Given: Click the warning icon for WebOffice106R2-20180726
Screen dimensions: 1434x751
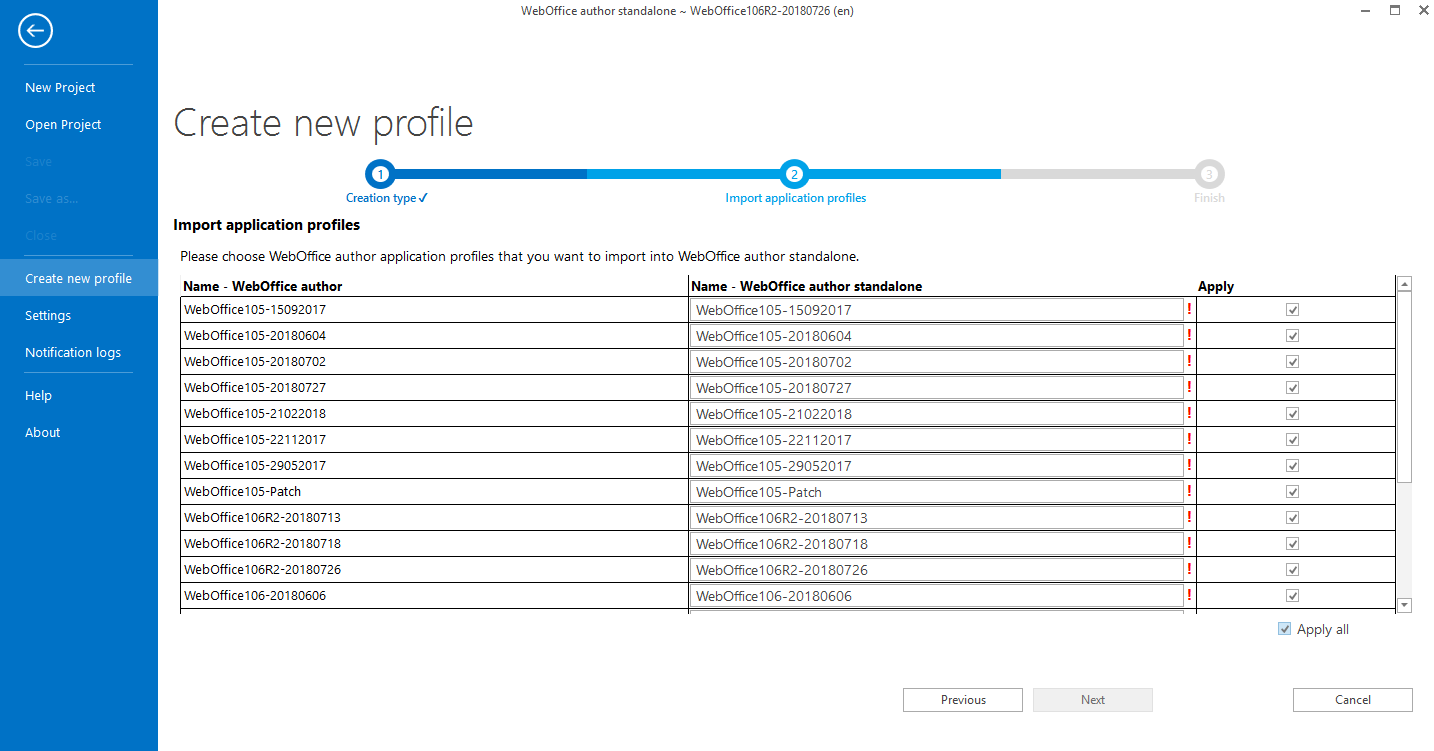Looking at the screenshot, I should tap(1189, 569).
